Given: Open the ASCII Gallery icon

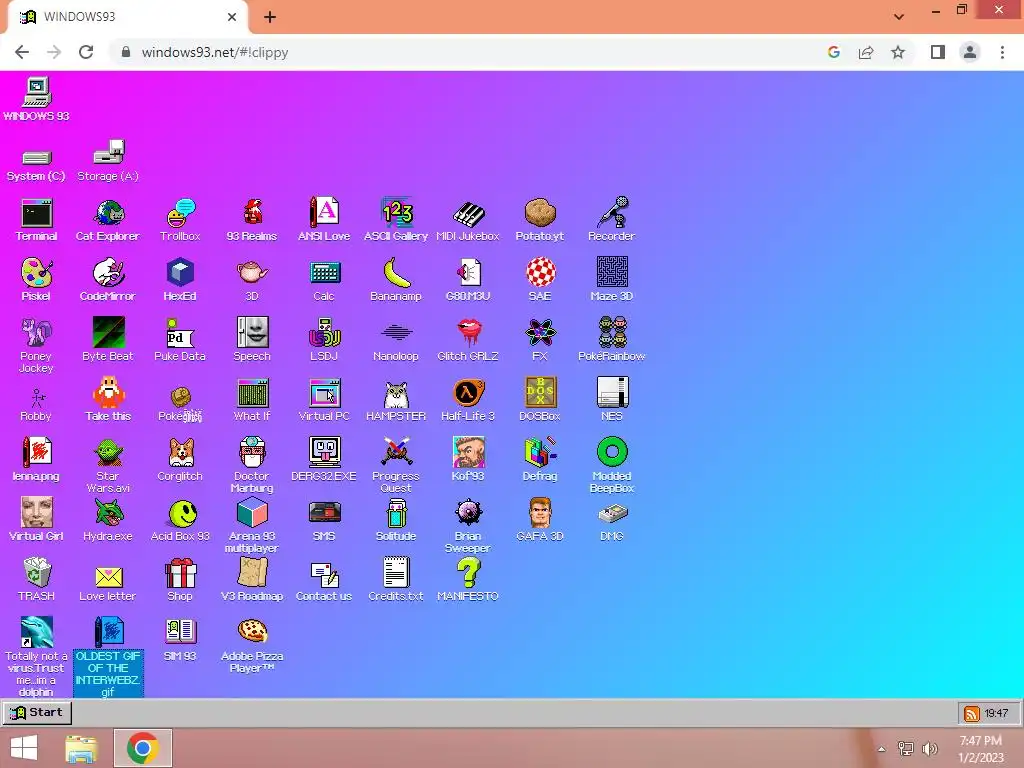Looking at the screenshot, I should pos(396,213).
